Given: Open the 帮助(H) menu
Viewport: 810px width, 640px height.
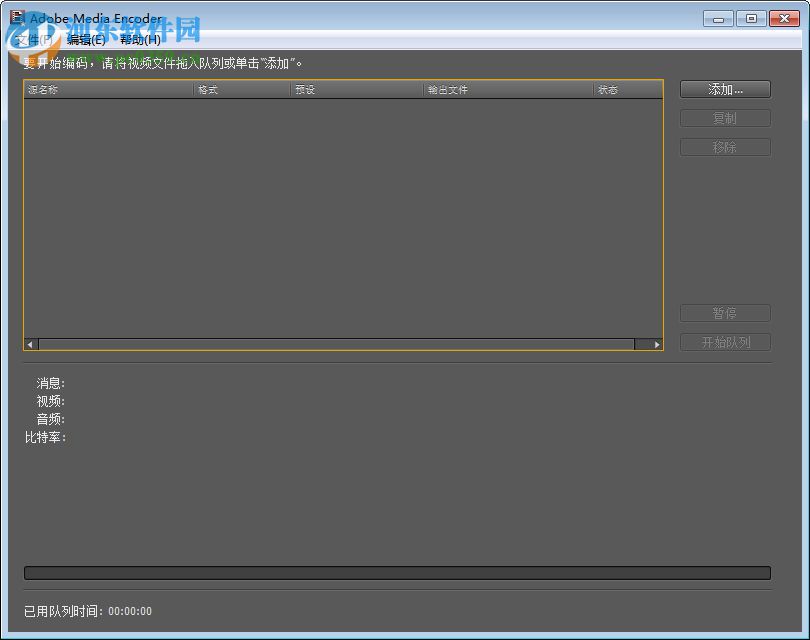Looking at the screenshot, I should [140, 40].
